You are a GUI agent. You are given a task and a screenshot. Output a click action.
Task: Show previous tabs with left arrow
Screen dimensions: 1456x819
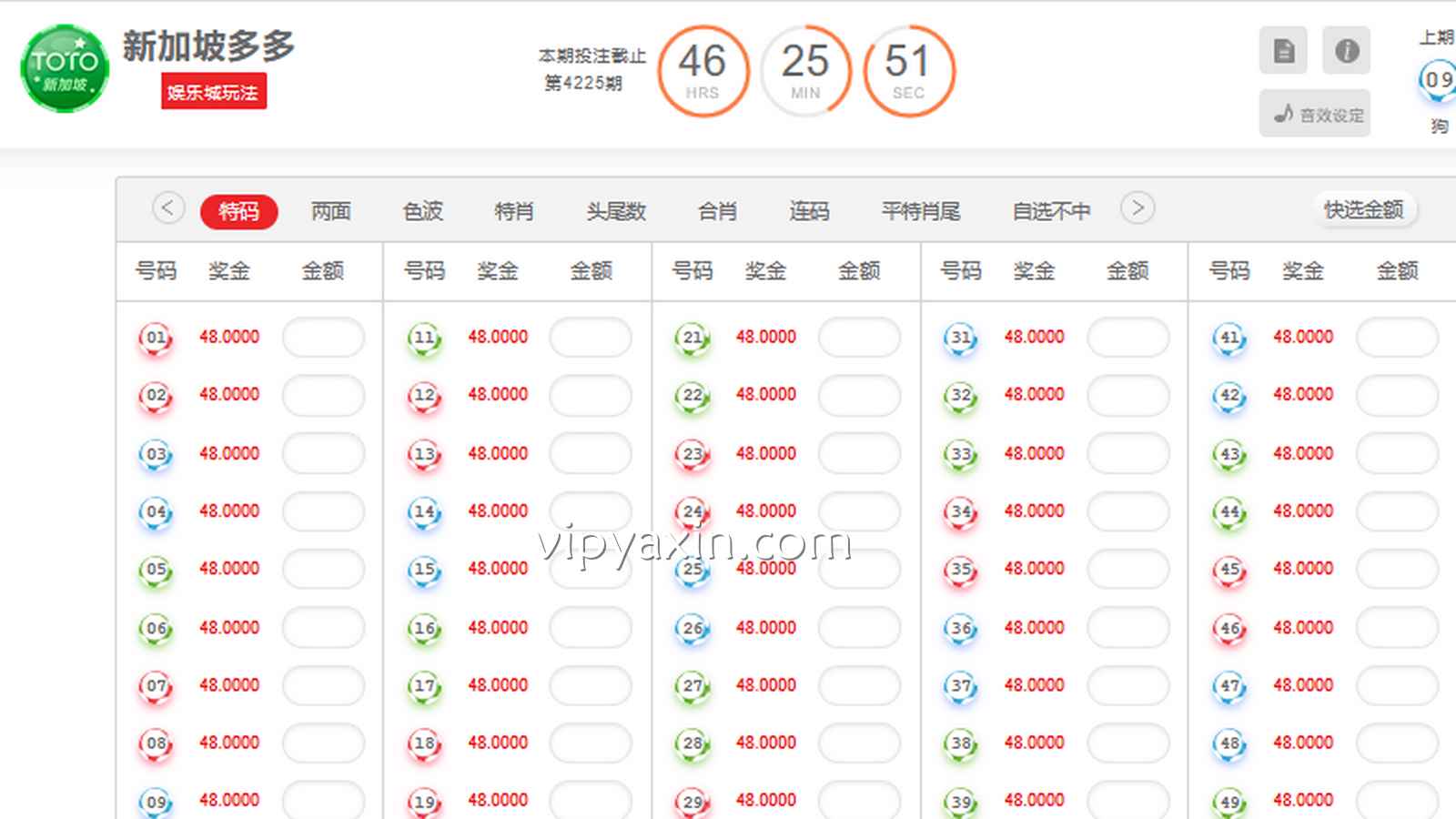[x=167, y=208]
